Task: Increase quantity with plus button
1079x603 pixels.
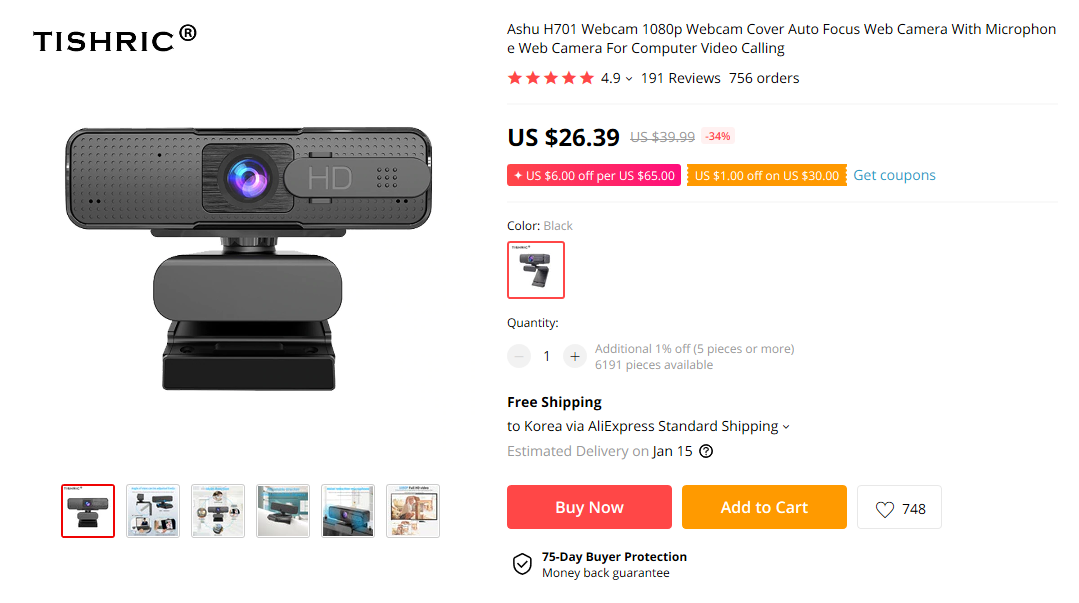Action: (x=575, y=356)
